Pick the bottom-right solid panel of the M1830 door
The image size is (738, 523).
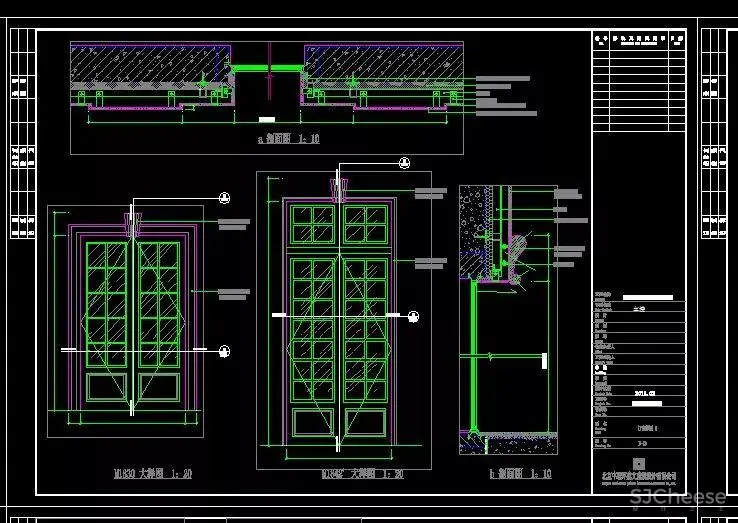156,387
